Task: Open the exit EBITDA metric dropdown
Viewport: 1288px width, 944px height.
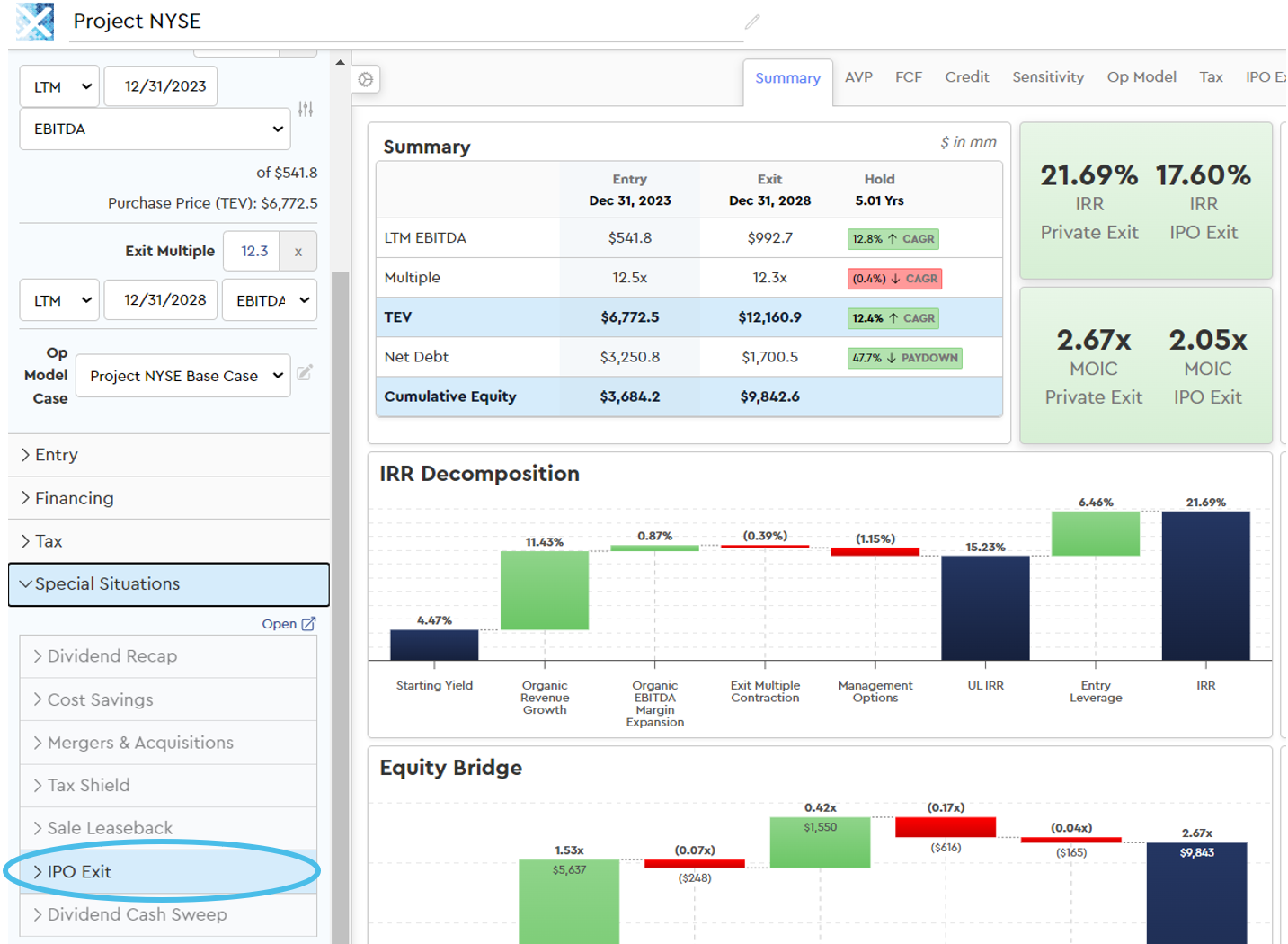Action: tap(271, 300)
